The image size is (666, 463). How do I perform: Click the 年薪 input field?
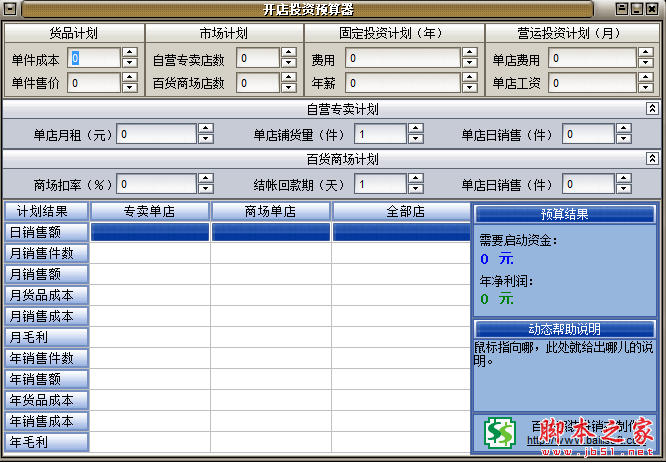click(x=404, y=83)
